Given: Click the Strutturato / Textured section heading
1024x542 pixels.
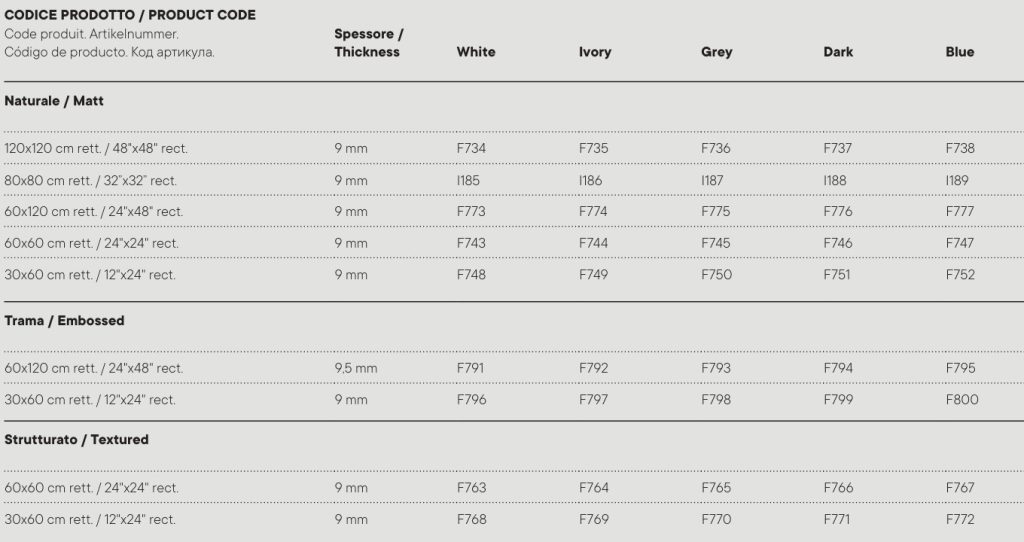Looking at the screenshot, I should coord(76,440).
